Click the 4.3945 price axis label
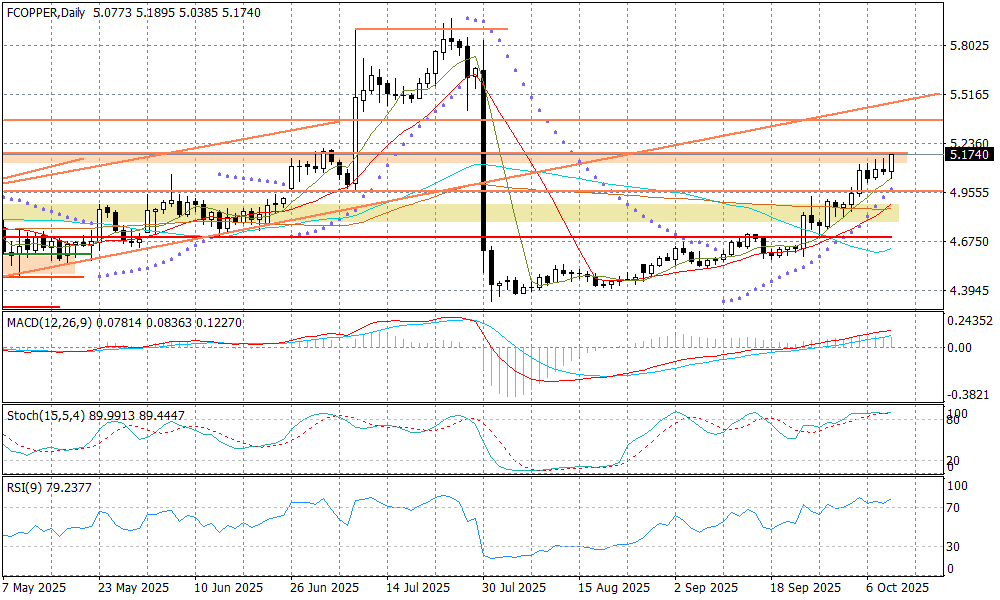 pos(968,291)
